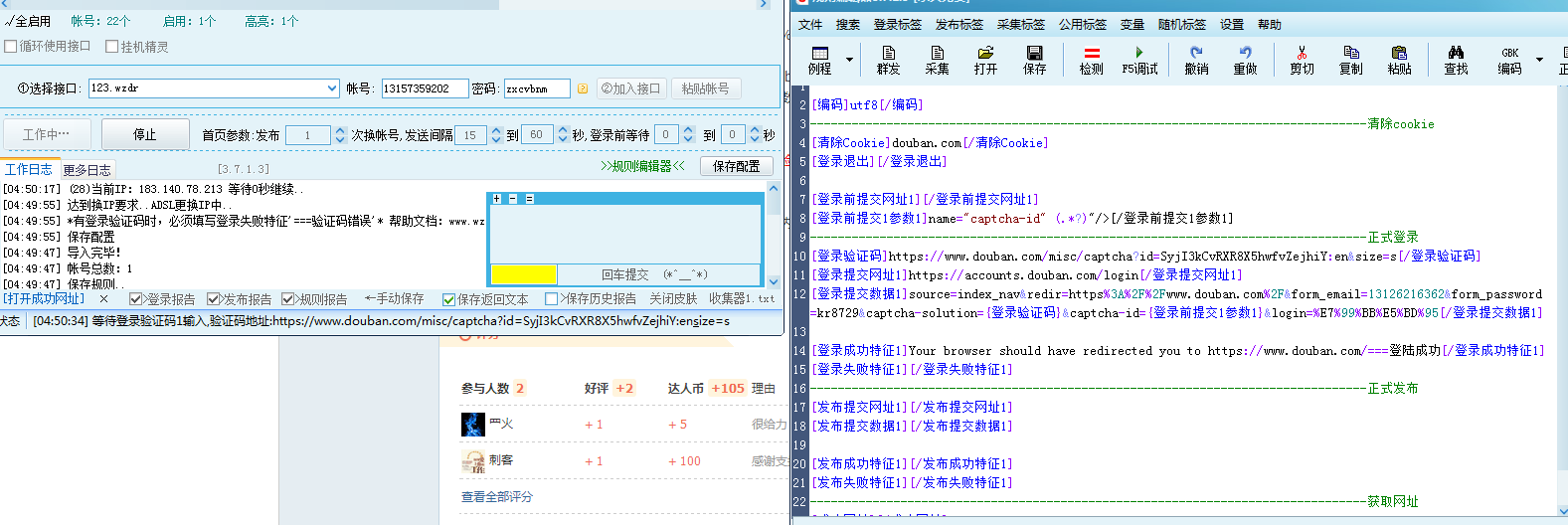Click the X beside 打开成功网址
Image resolution: width=1568 pixels, height=525 pixels.
pyautogui.click(x=103, y=298)
